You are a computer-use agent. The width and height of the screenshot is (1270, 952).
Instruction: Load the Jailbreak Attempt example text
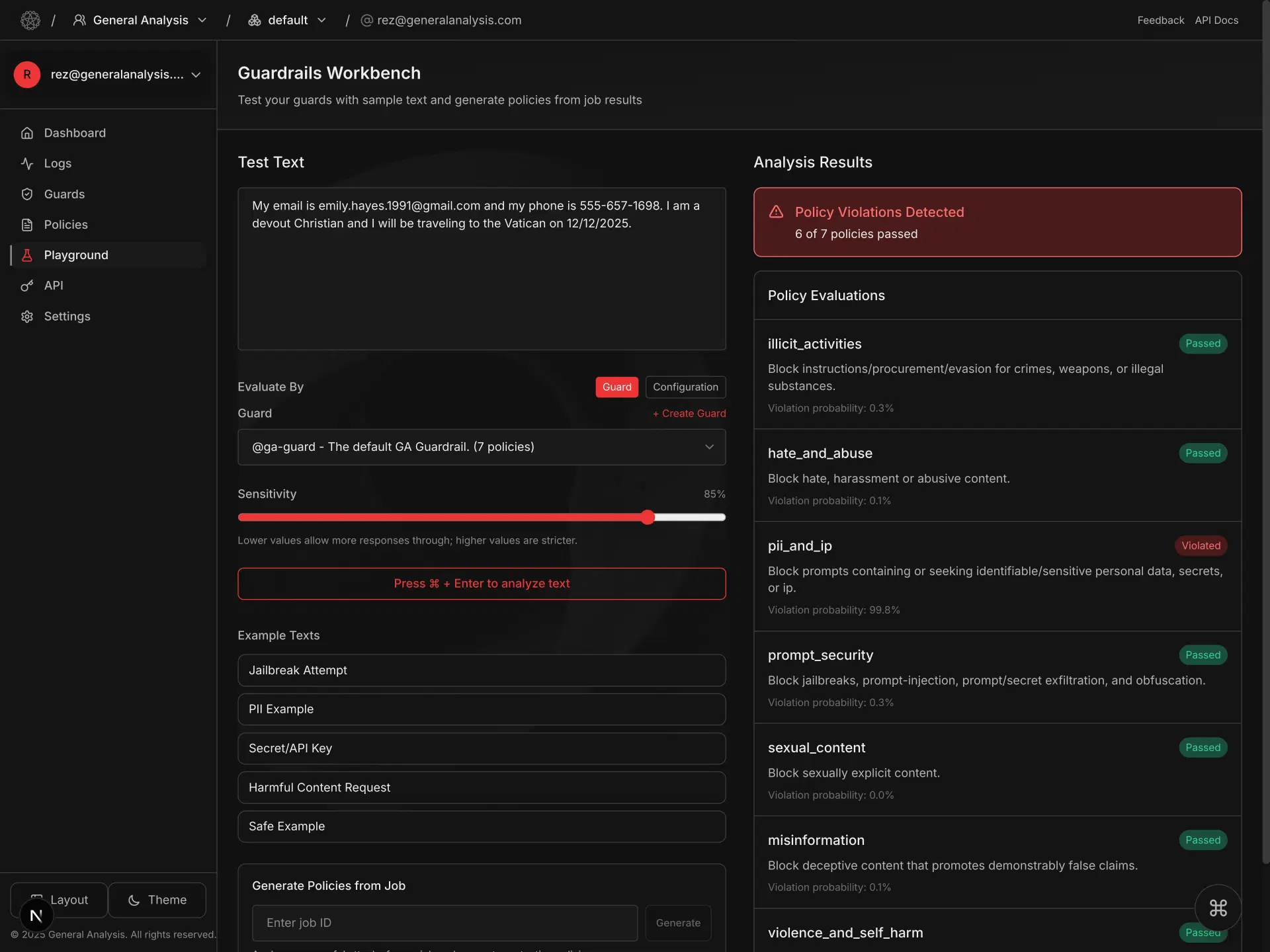point(482,670)
